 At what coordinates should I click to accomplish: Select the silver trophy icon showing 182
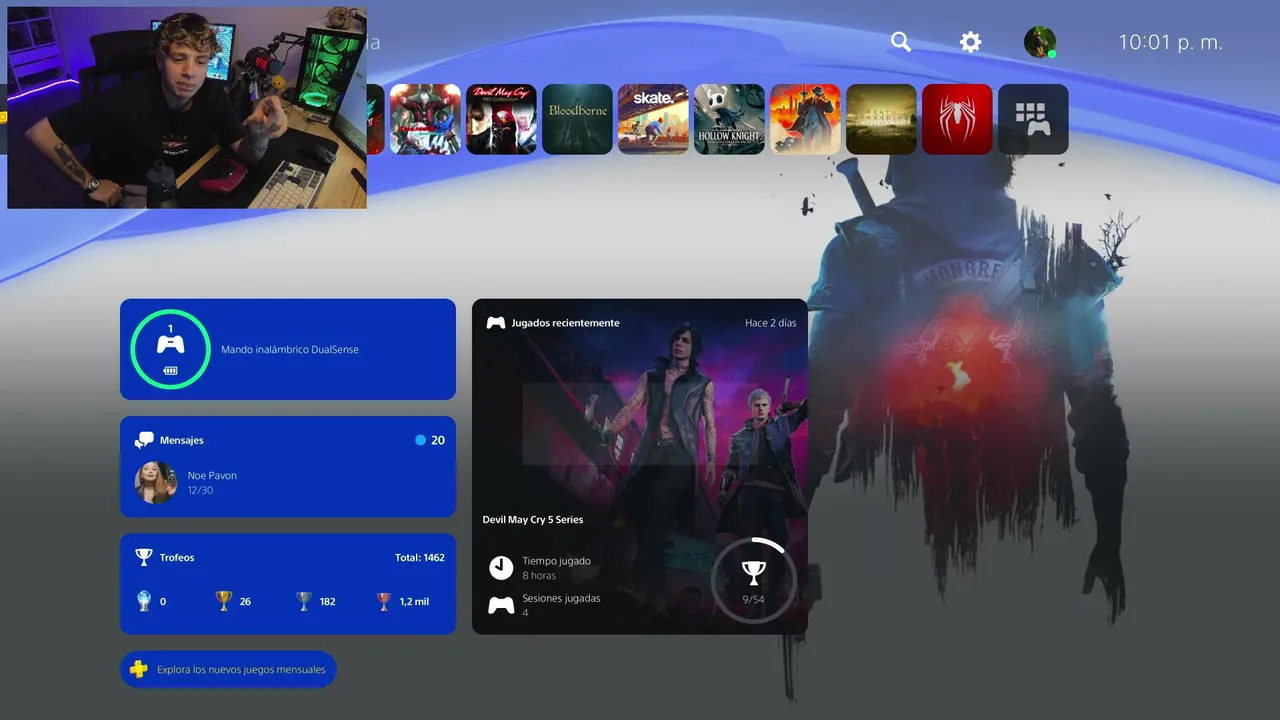point(304,601)
